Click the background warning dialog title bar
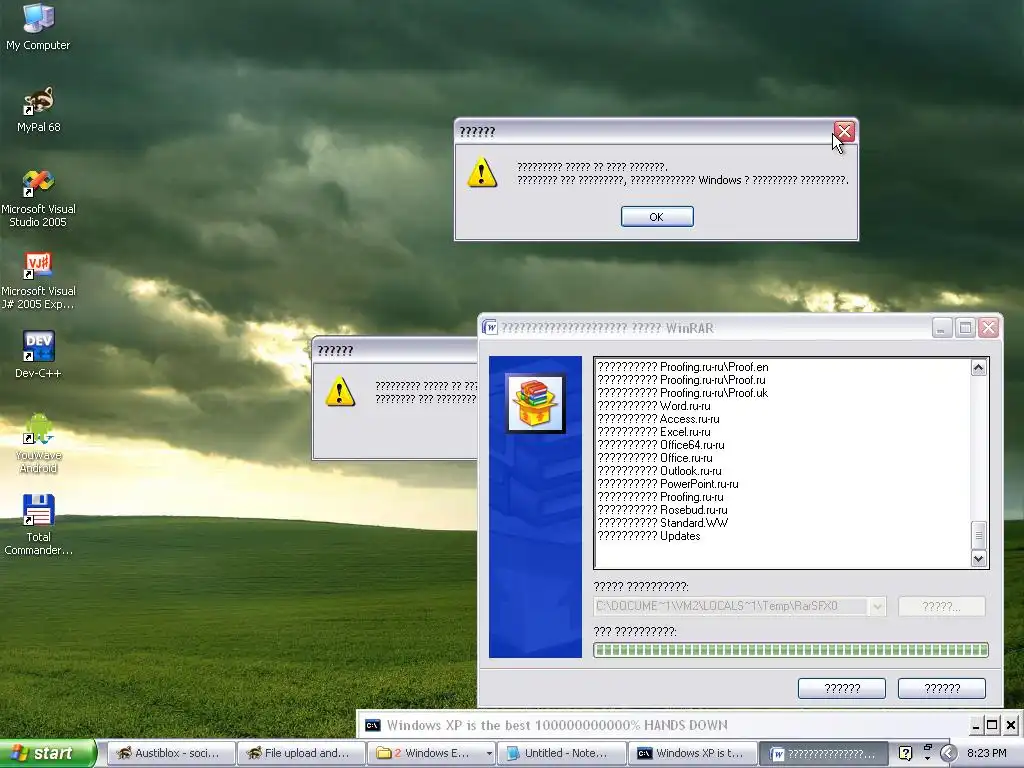The image size is (1024, 768). point(395,351)
